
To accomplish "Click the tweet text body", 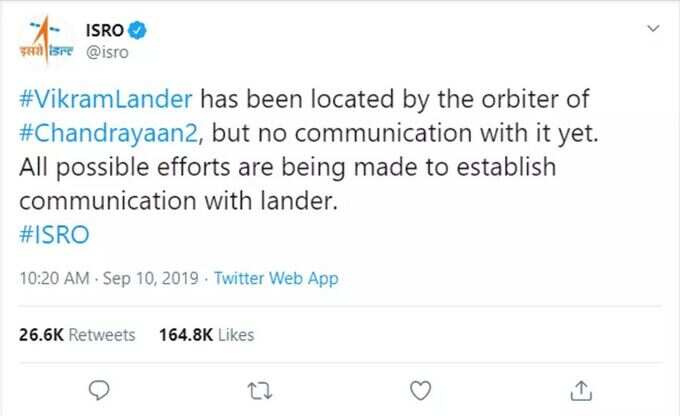I will (x=308, y=167).
